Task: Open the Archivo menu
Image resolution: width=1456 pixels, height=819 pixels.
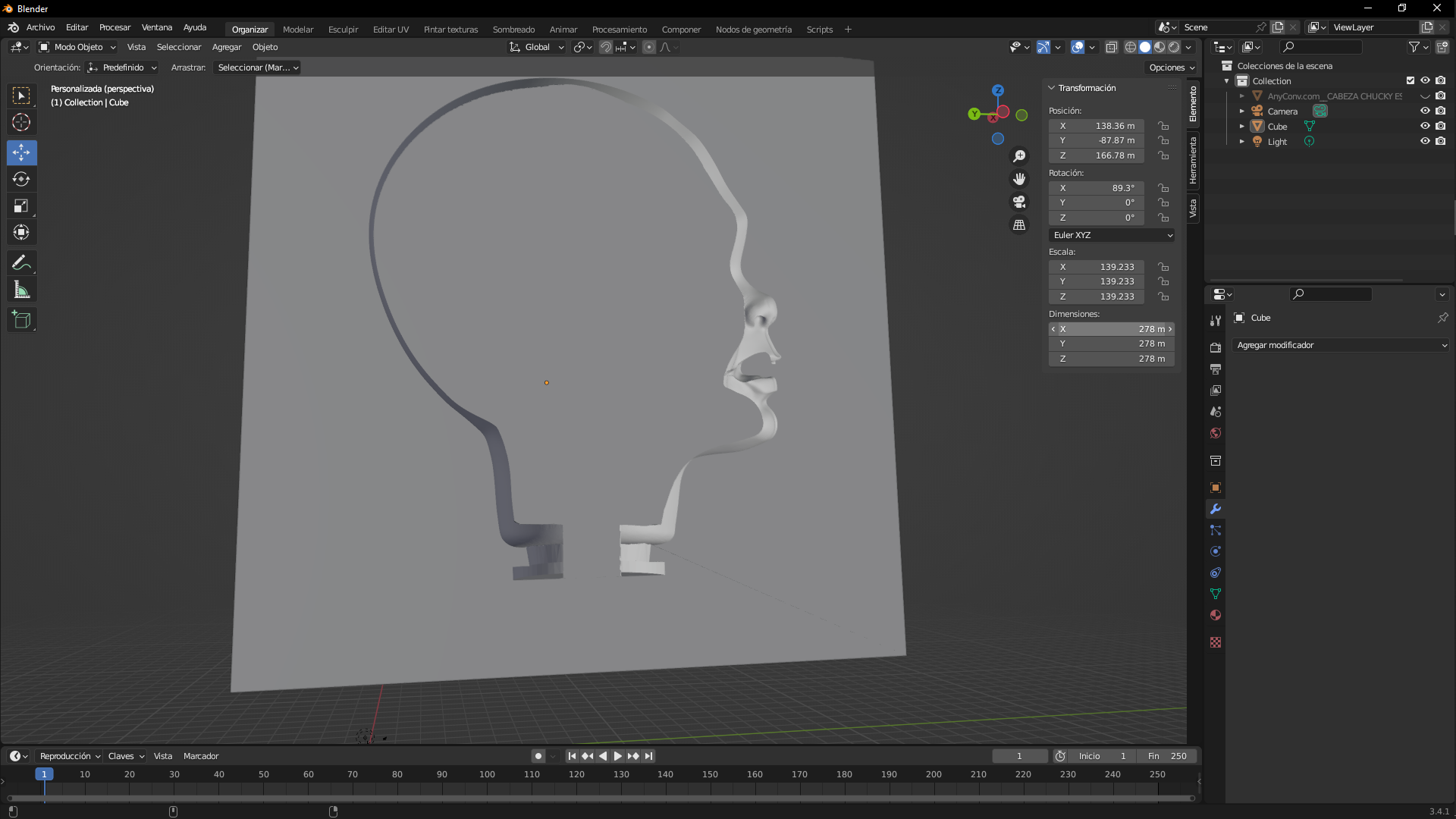Action: (40, 27)
